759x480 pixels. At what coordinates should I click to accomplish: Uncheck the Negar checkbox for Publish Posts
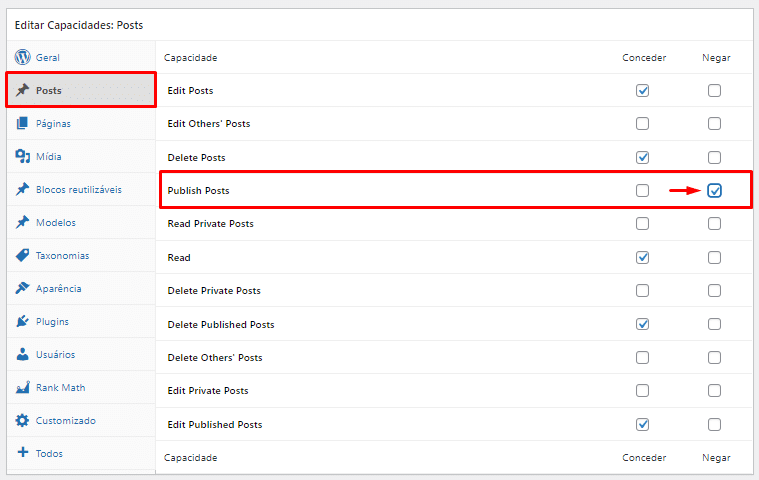[714, 190]
